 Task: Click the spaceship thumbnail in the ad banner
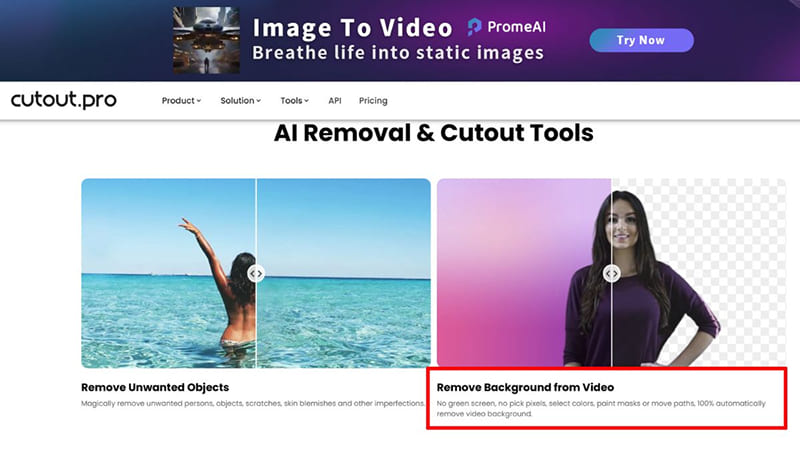click(x=206, y=40)
